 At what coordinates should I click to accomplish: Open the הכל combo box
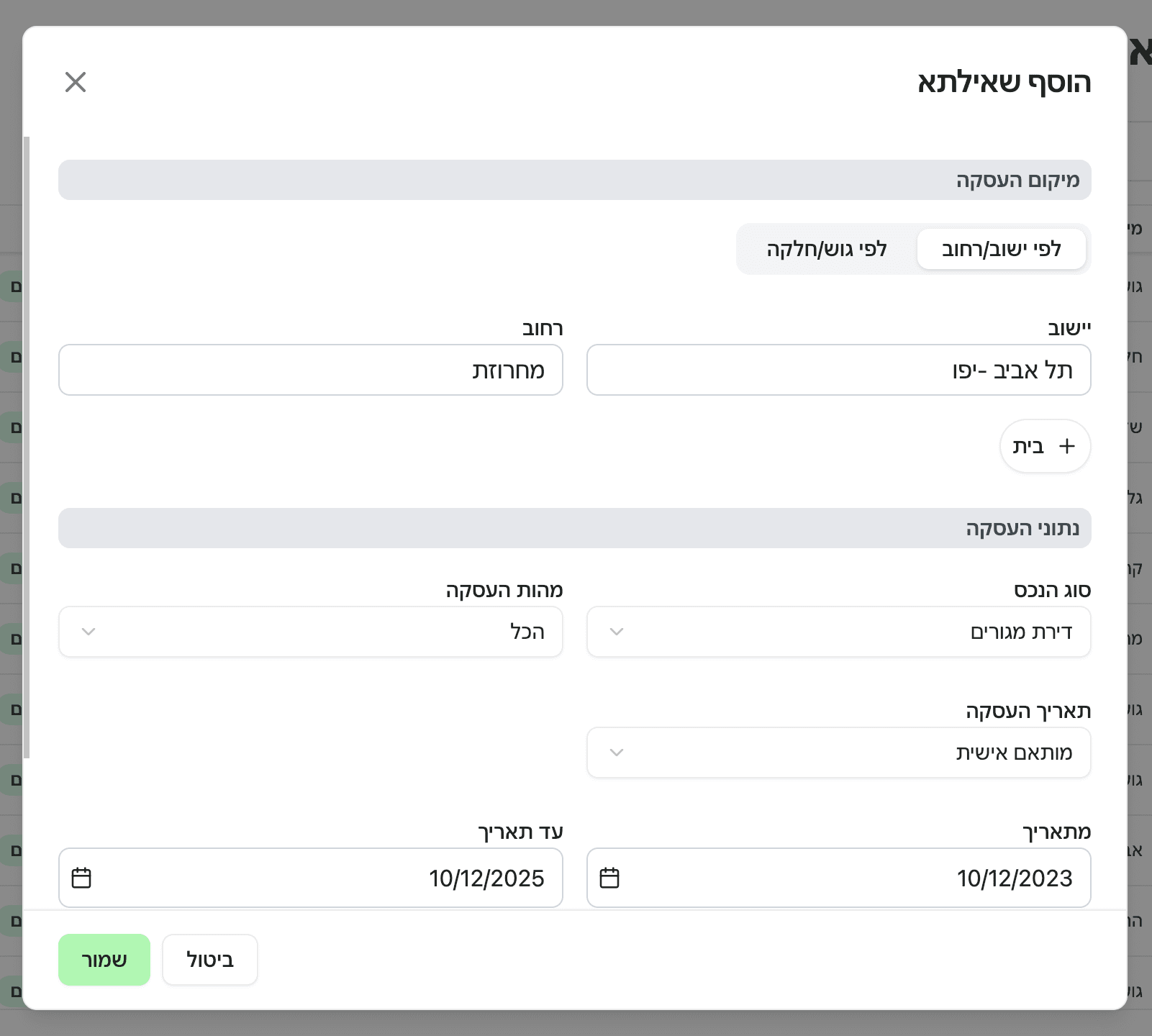click(x=310, y=632)
